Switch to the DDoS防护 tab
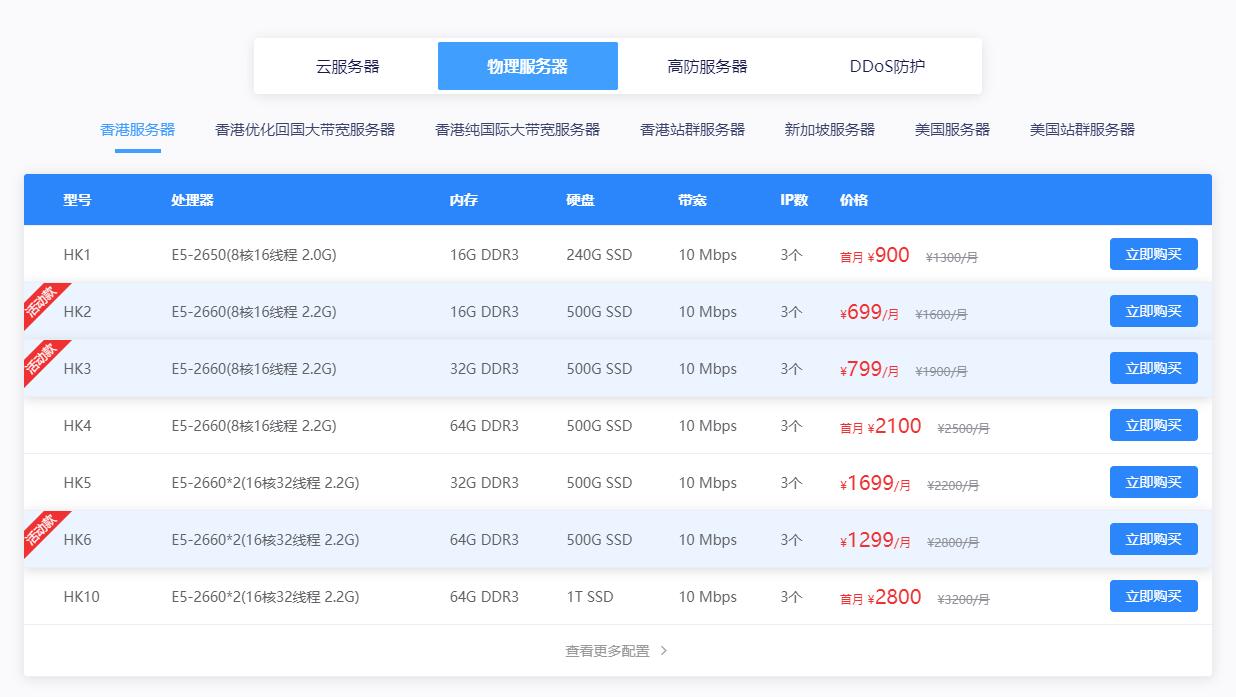 click(887, 67)
